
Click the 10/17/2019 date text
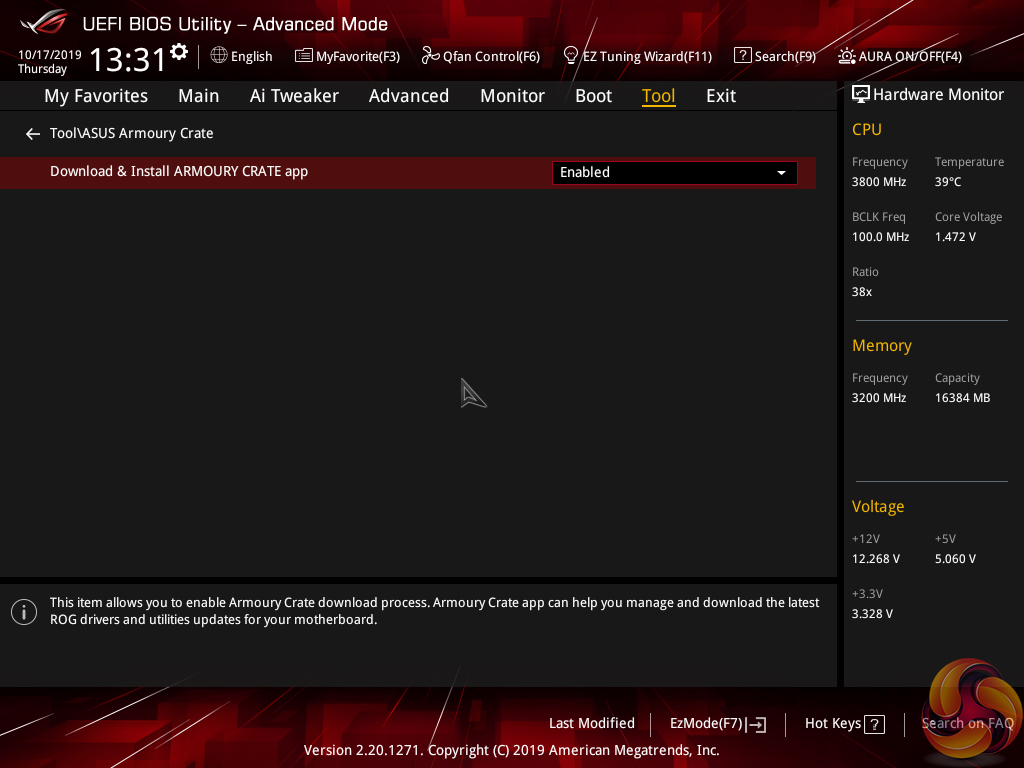point(50,54)
